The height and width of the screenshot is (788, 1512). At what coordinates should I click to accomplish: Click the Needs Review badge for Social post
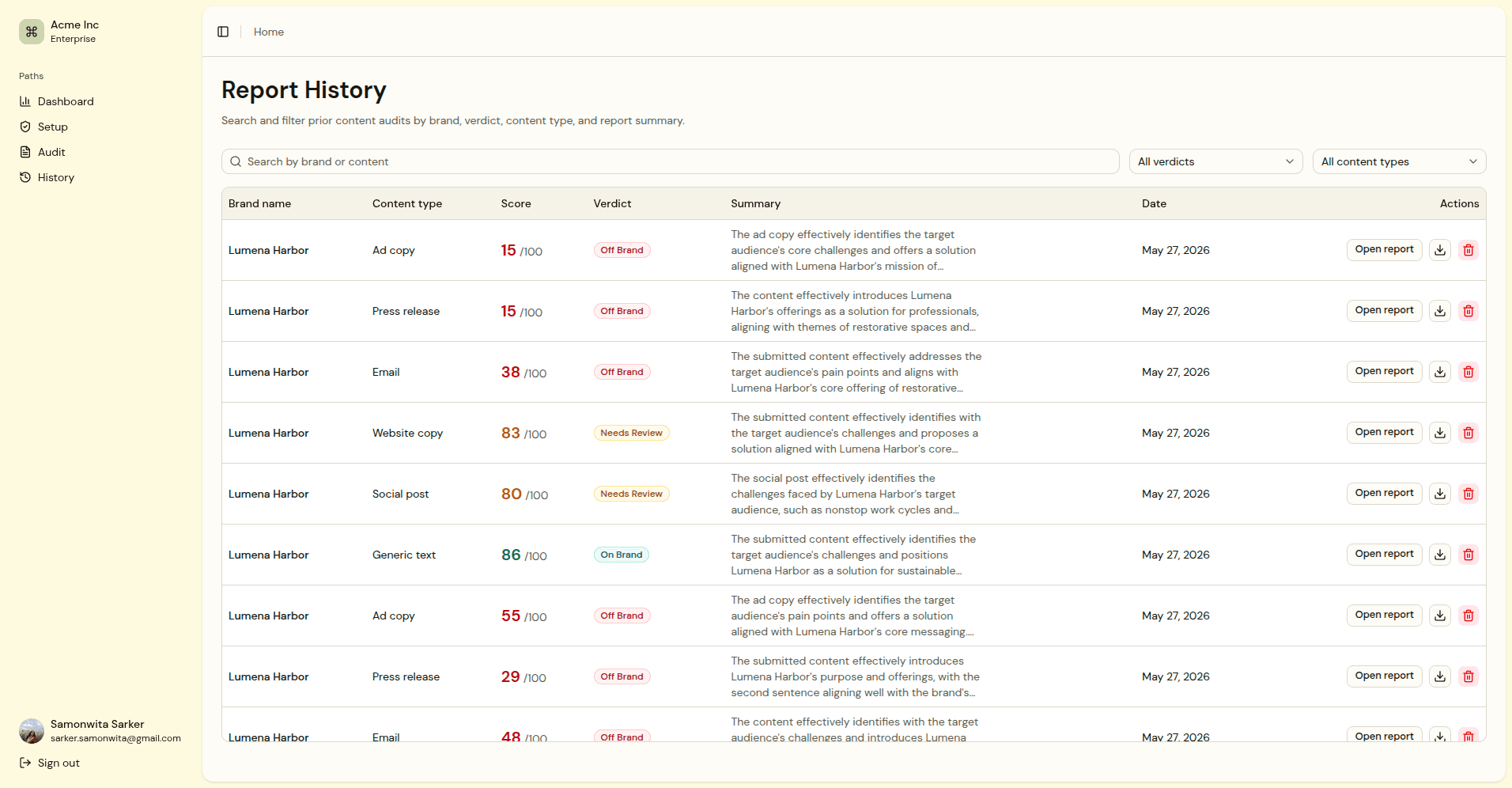point(631,494)
